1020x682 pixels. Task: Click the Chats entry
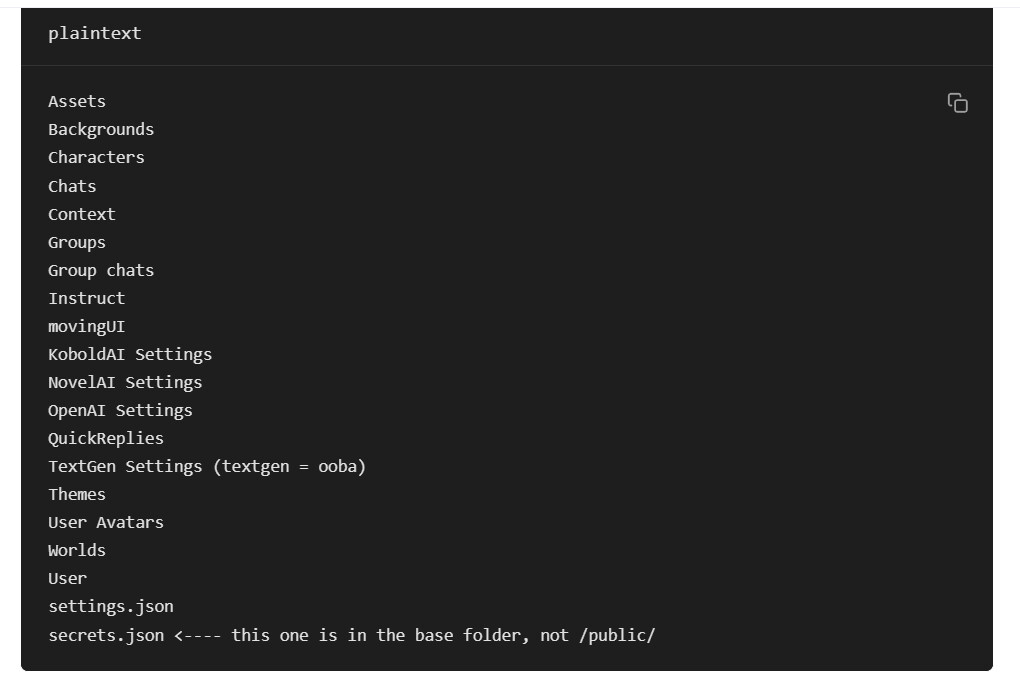pos(72,186)
